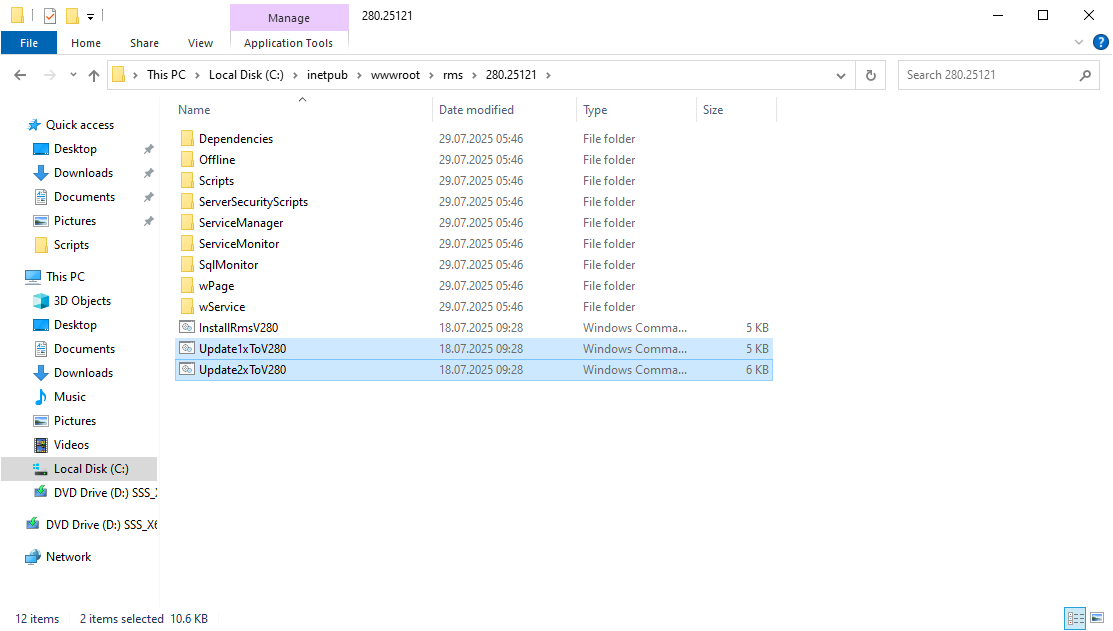Select the Dependencies folder icon
1113x631 pixels.
tap(187, 138)
